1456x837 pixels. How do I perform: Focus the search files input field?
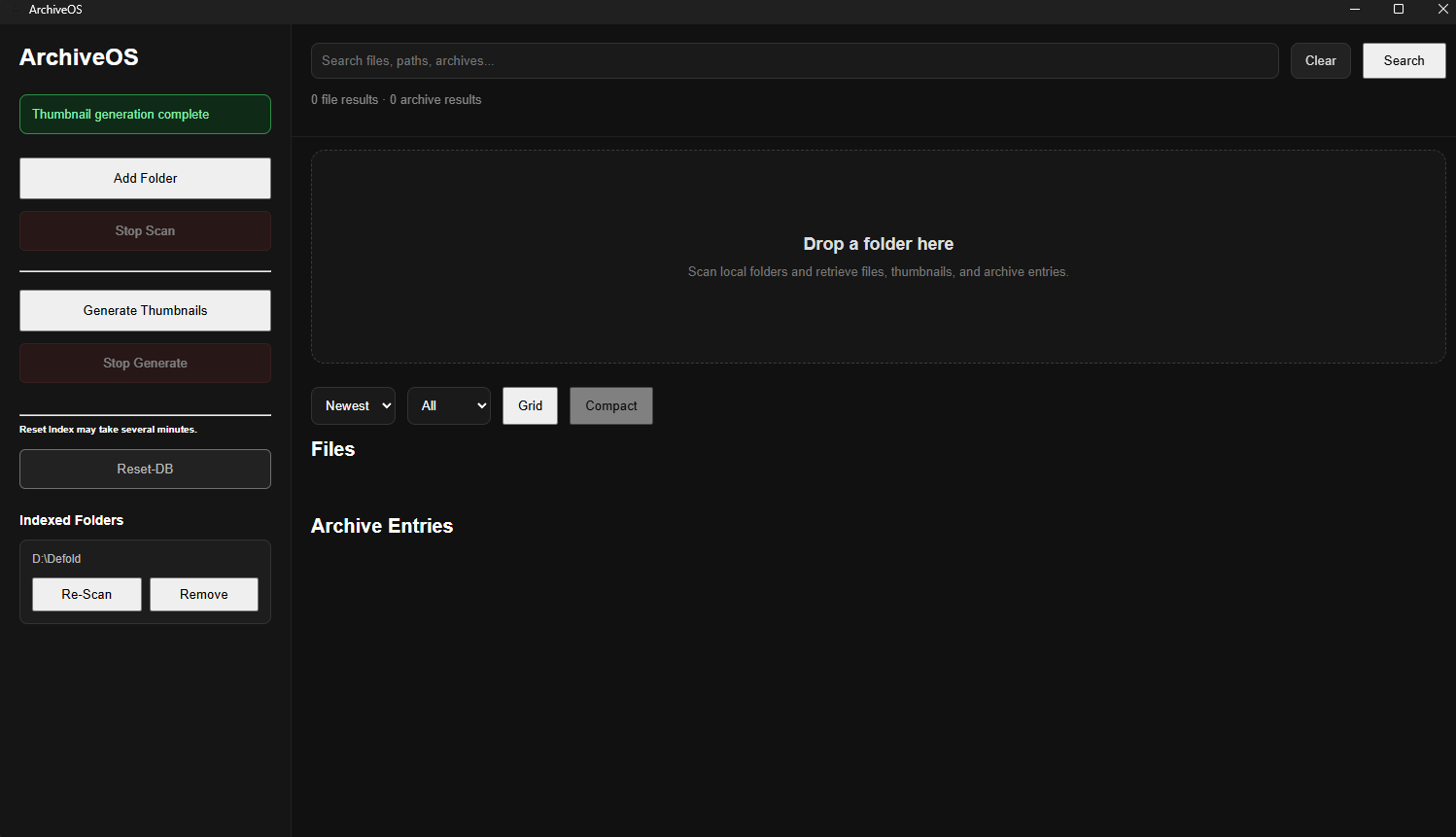pos(794,60)
